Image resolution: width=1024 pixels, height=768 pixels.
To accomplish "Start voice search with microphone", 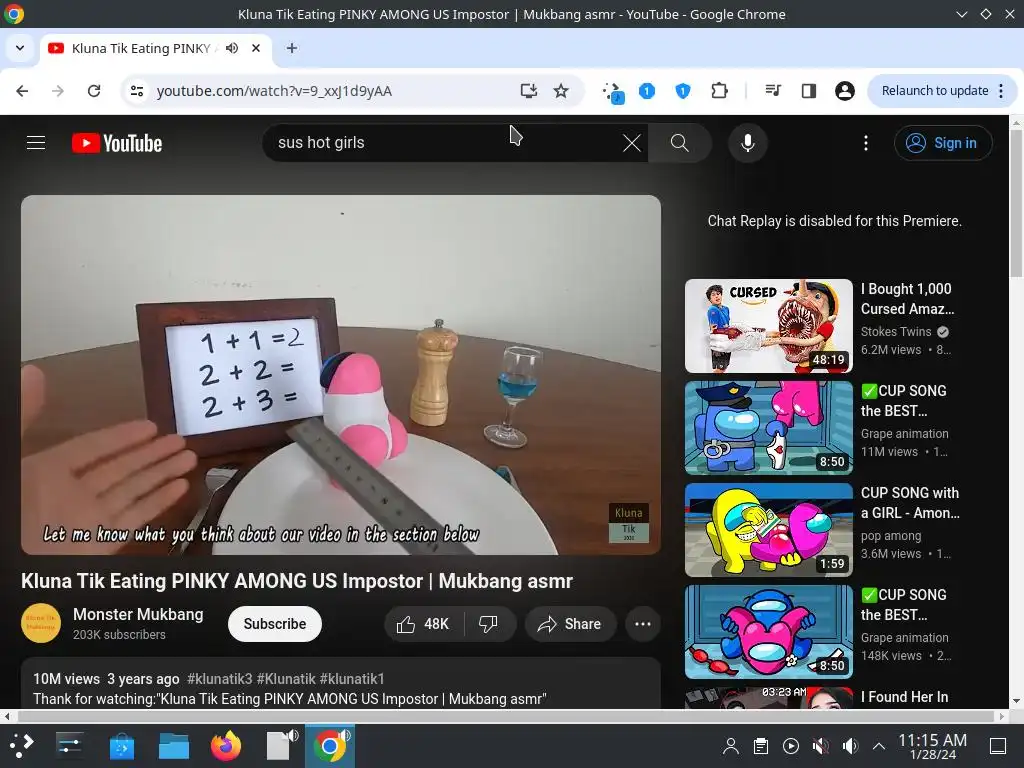I will [748, 143].
